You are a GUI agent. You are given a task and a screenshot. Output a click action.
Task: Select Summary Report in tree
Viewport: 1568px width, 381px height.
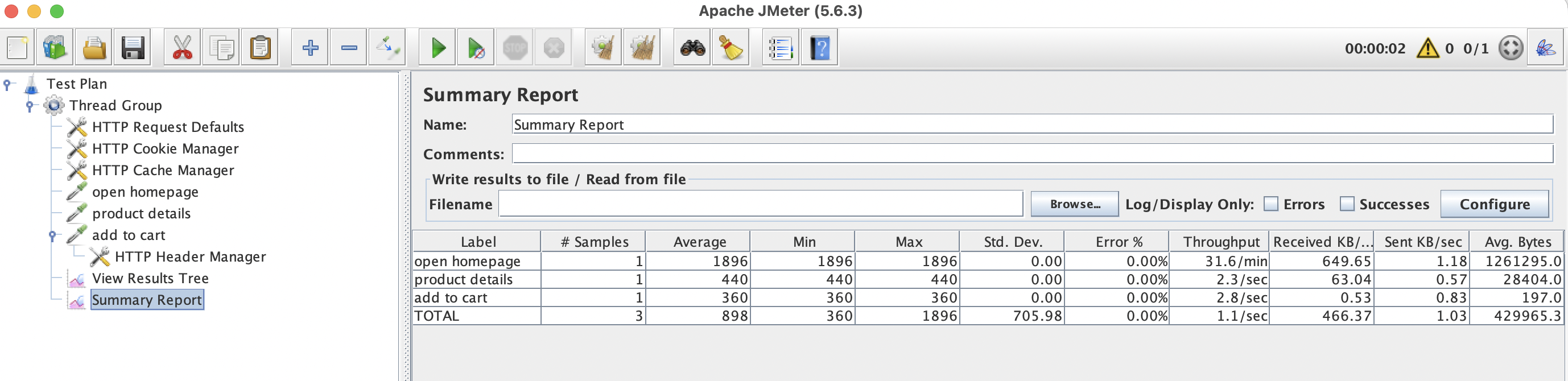pos(147,300)
